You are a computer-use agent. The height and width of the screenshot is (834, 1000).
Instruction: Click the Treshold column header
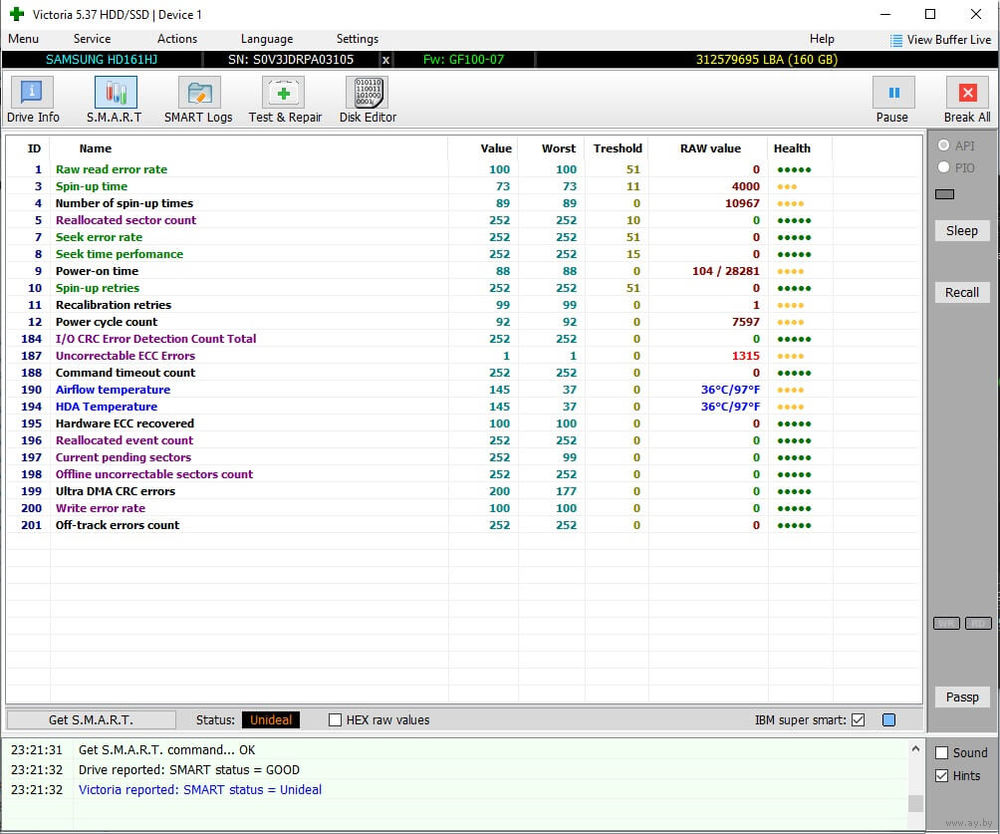pyautogui.click(x=617, y=149)
